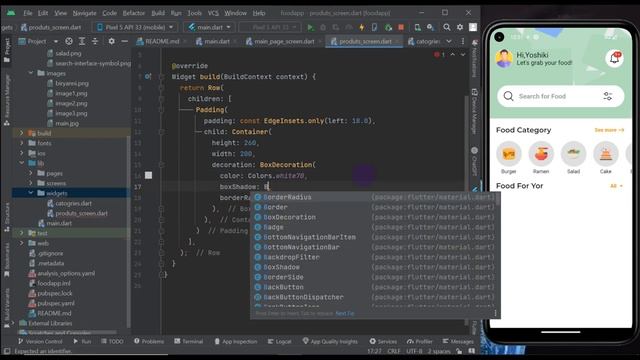Image resolution: width=640 pixels, height=360 pixels.
Task: Open the VCS menu
Action: pos(213,13)
